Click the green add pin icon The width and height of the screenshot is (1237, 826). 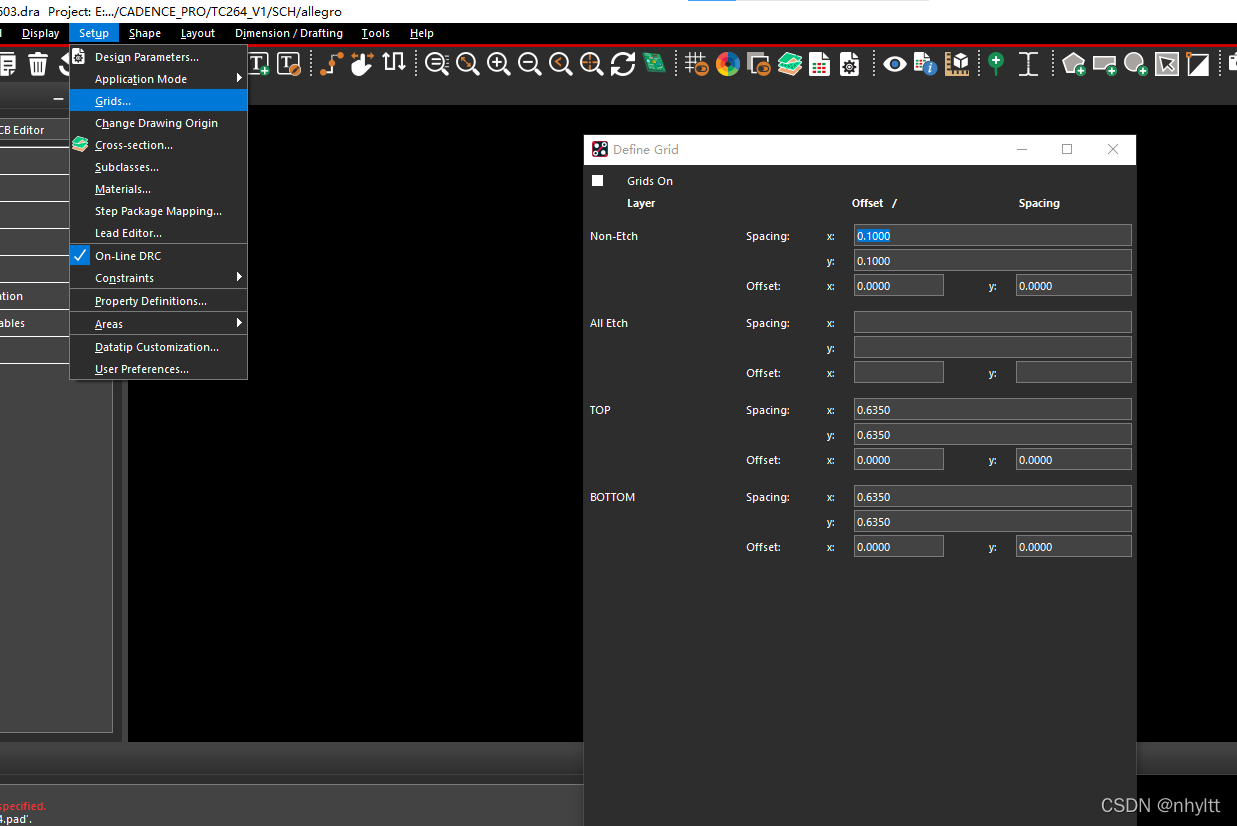[995, 64]
